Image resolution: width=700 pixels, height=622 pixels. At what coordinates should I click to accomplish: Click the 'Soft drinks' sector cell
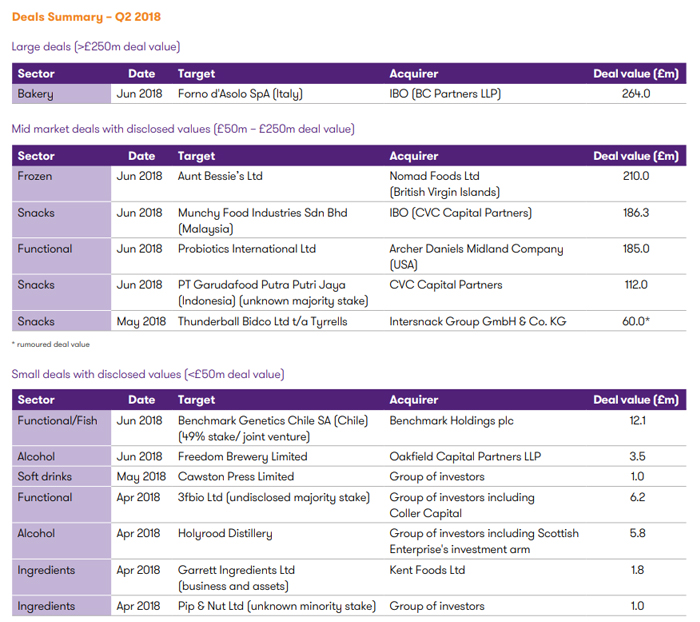(61, 476)
